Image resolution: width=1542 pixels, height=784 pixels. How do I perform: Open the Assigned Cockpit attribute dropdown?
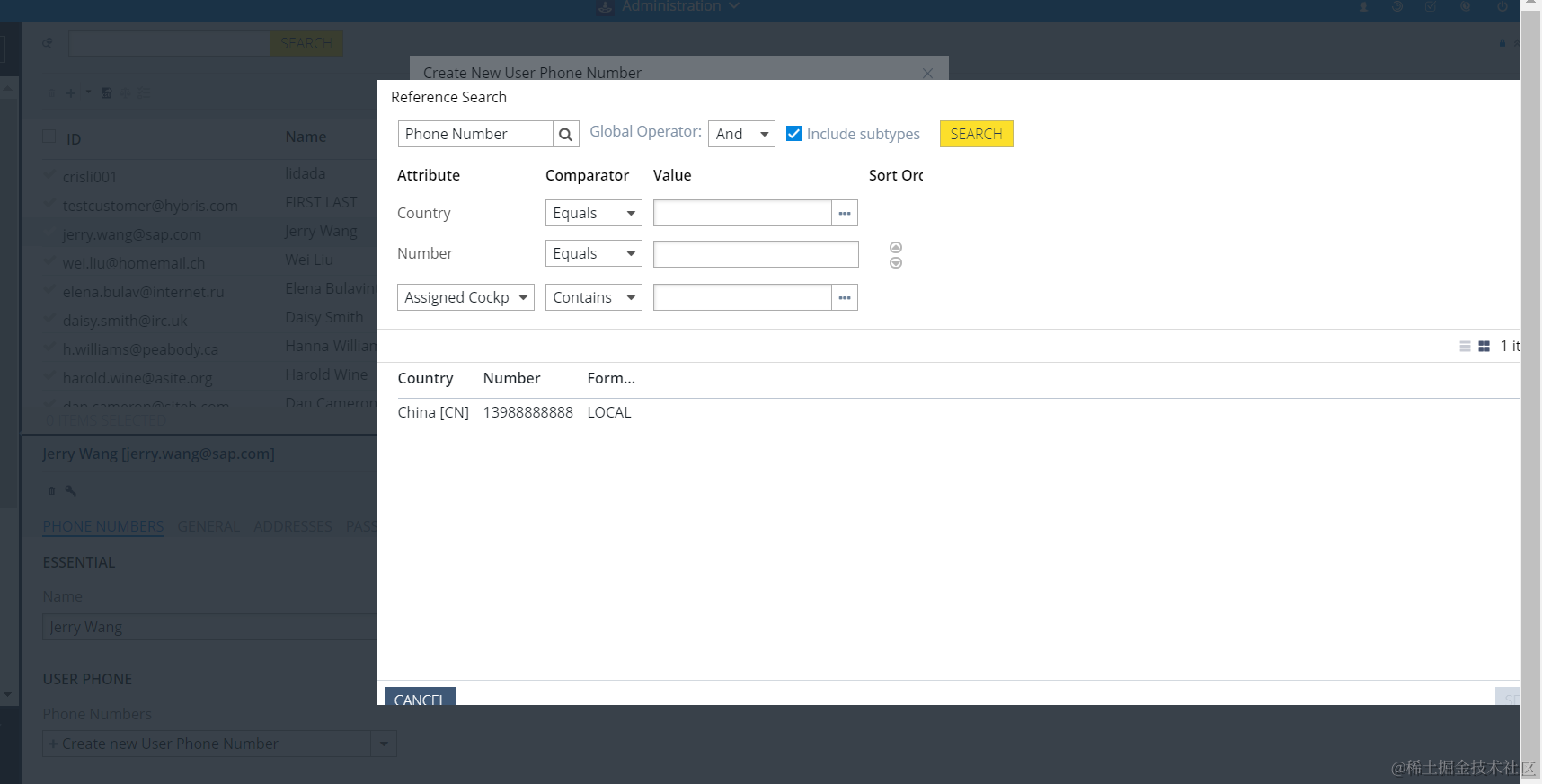click(465, 297)
